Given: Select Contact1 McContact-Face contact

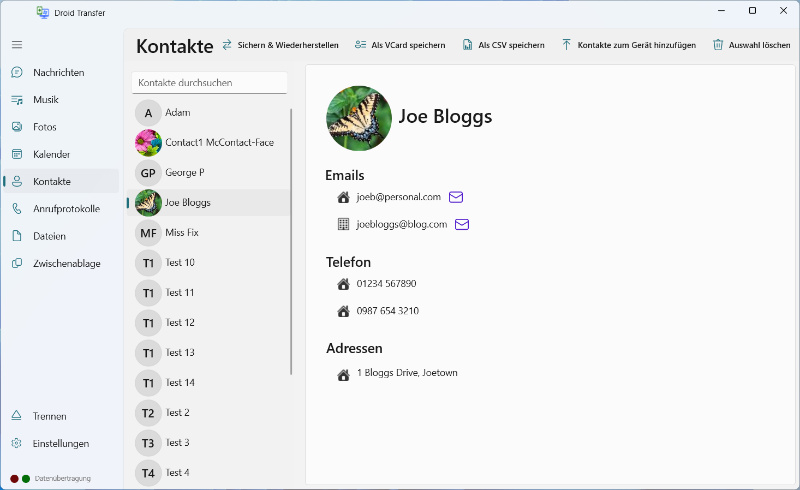Looking at the screenshot, I should pos(208,143).
